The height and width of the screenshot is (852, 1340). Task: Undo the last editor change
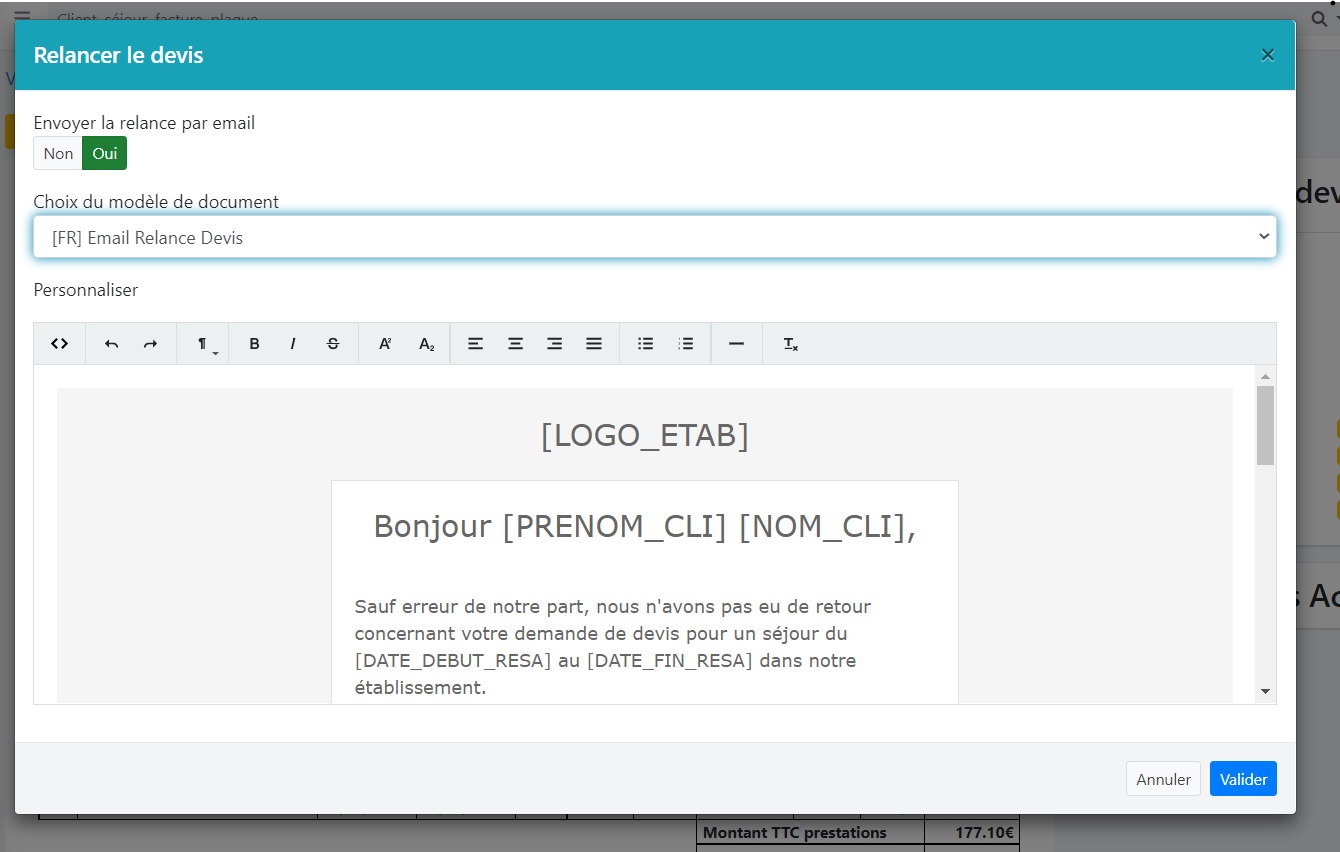click(x=112, y=344)
